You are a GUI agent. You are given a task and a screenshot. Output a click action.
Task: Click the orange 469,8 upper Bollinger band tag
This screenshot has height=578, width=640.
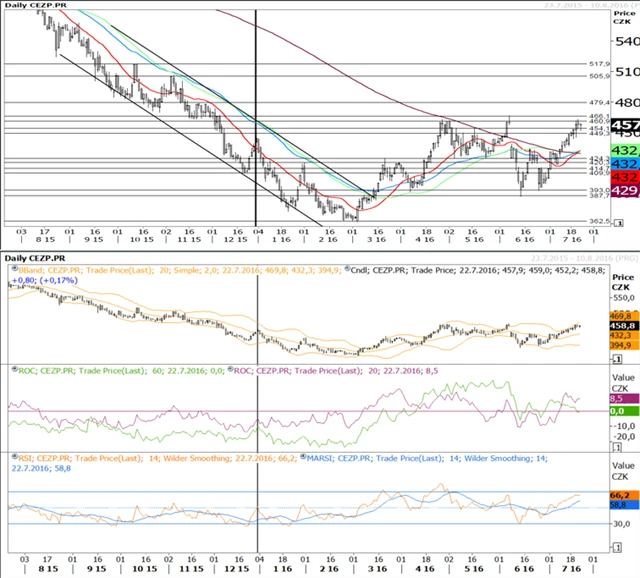point(620,315)
